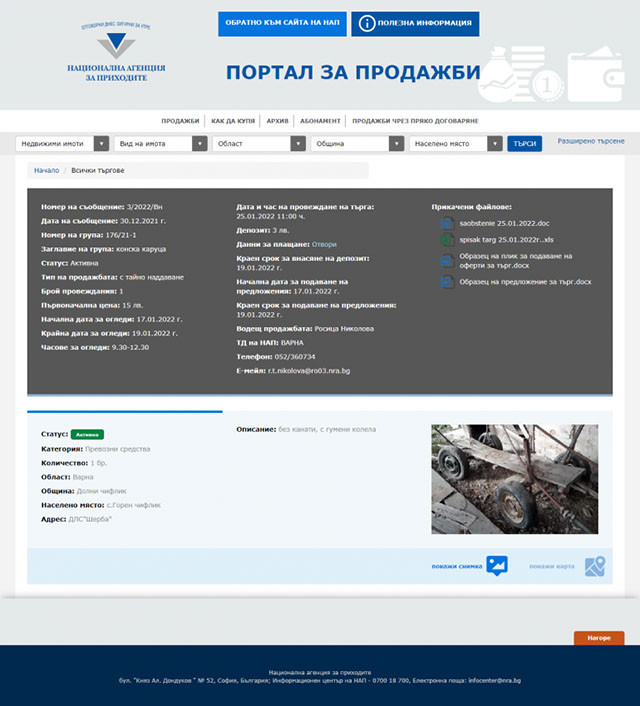
Task: Expand the 'Община' dropdown list
Action: 356,144
